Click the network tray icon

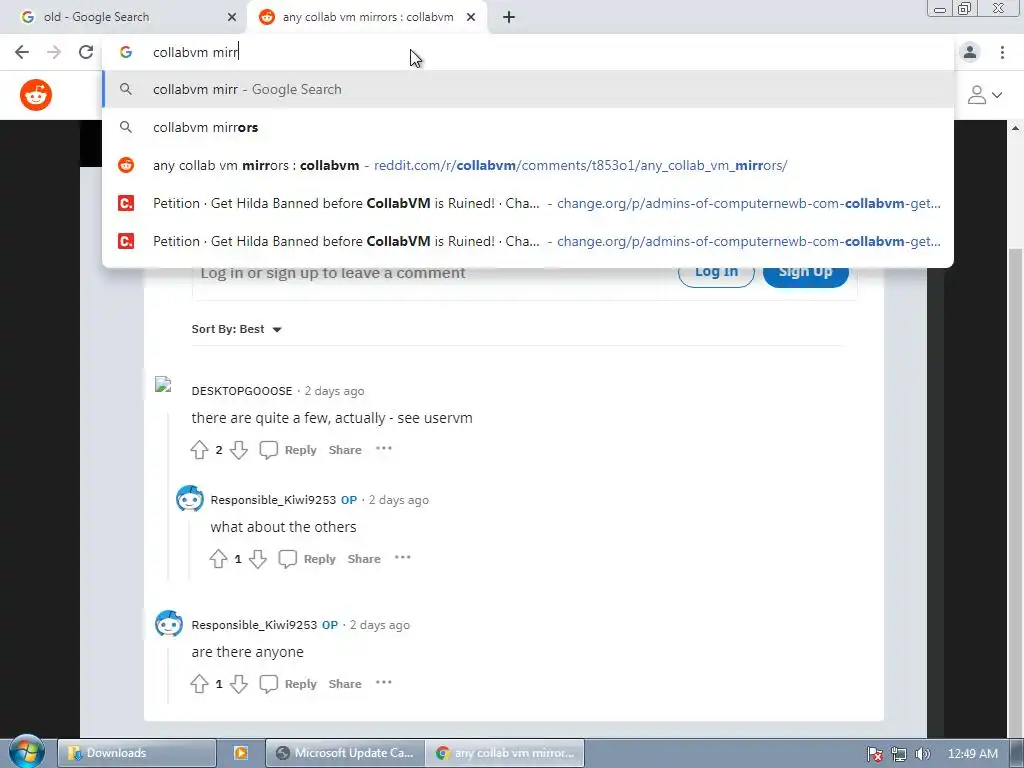pyautogui.click(x=899, y=754)
